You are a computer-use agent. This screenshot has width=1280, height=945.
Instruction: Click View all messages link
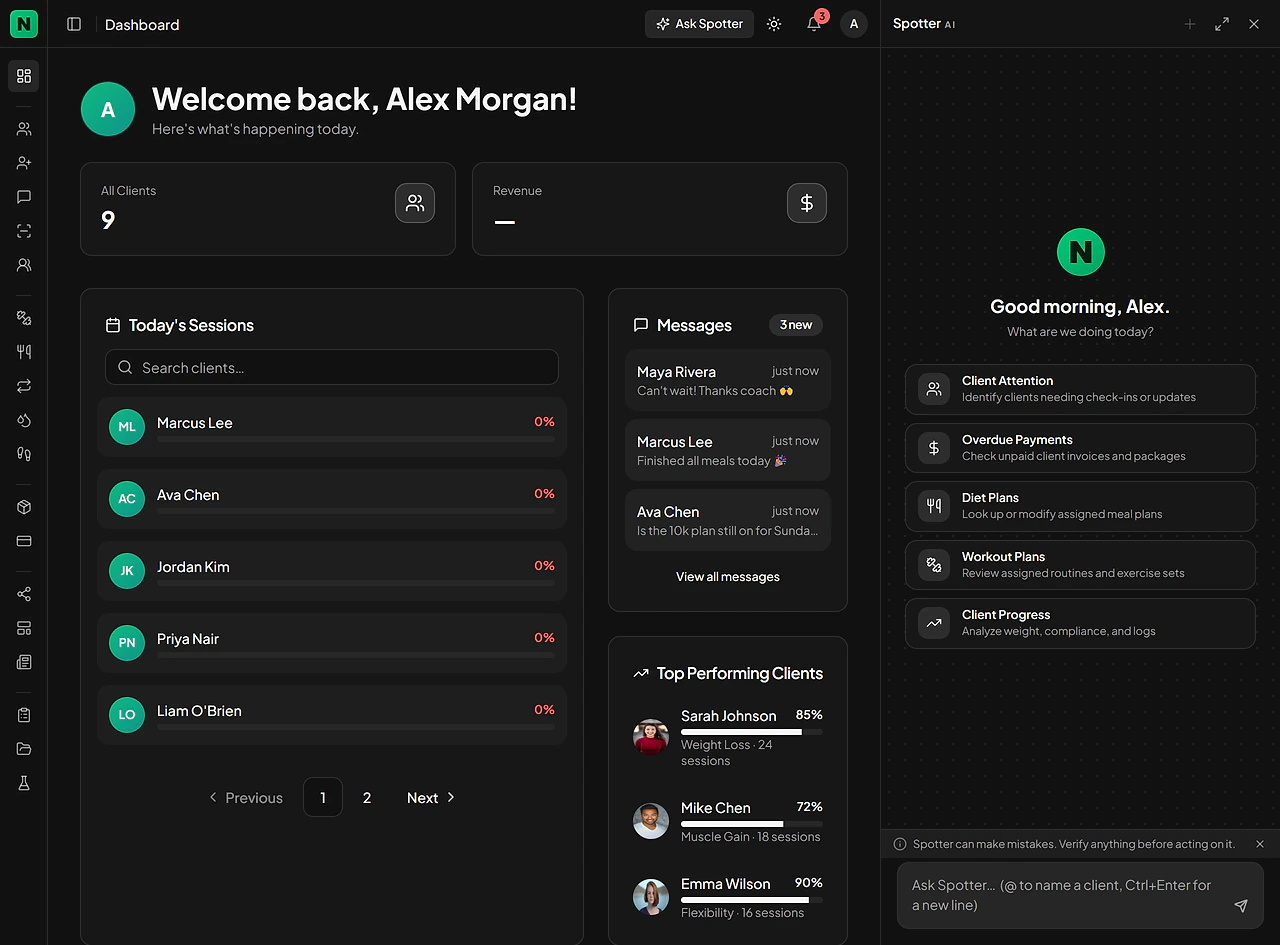point(728,577)
